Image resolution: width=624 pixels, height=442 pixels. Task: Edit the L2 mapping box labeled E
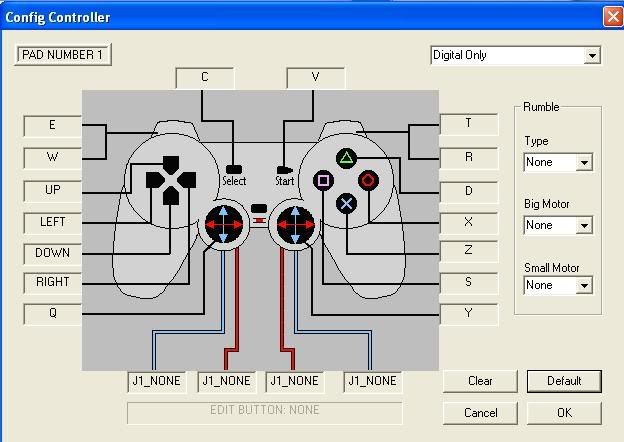[x=53, y=126]
